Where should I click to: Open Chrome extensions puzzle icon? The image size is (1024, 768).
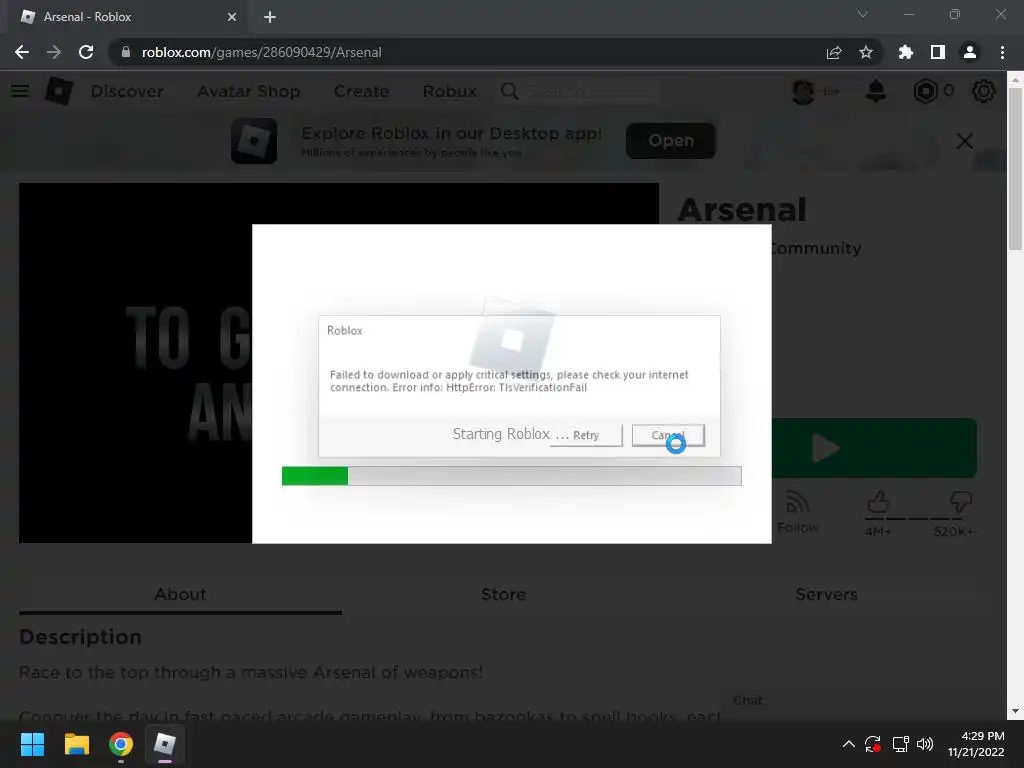click(906, 52)
